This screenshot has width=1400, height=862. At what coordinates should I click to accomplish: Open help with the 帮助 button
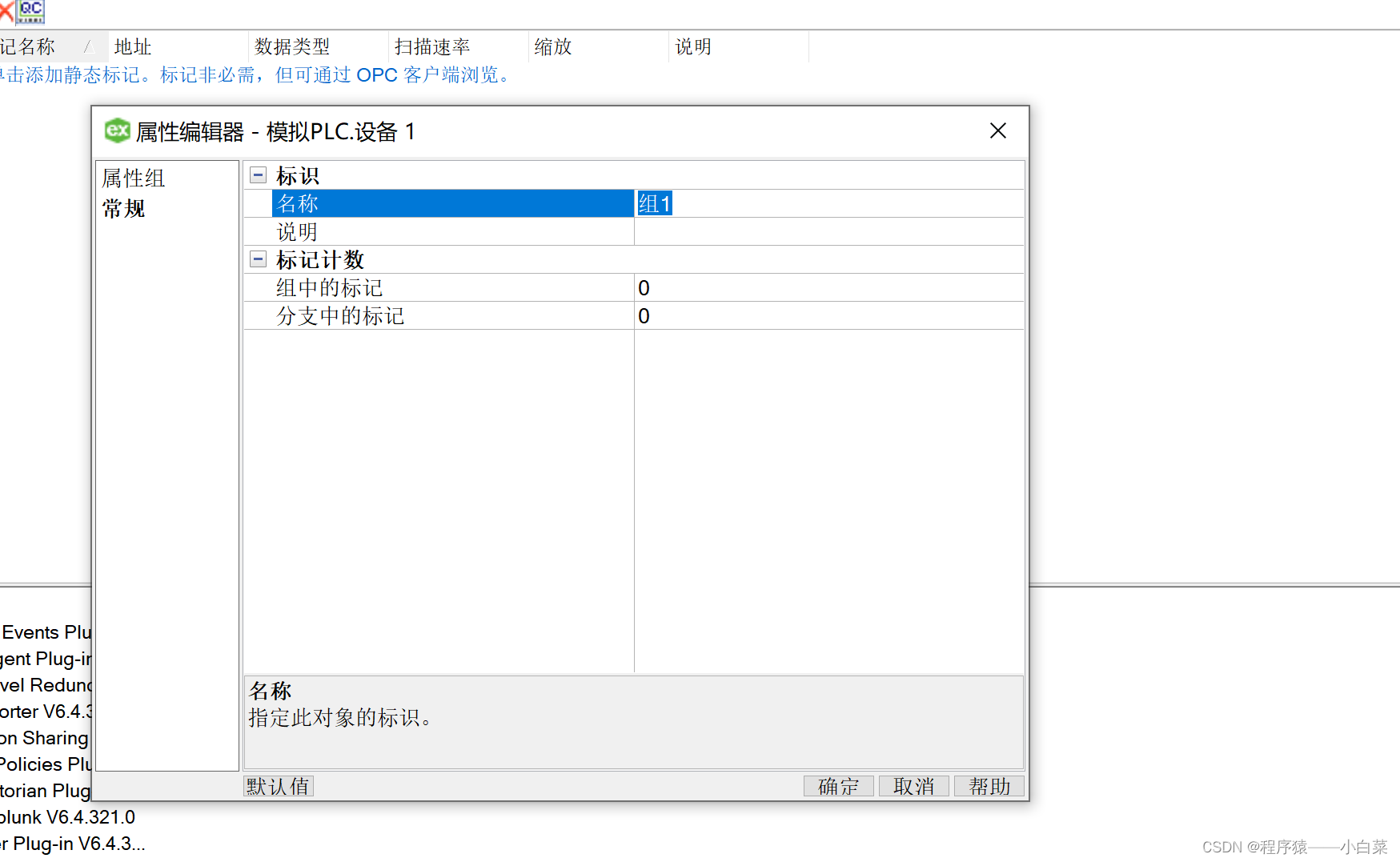[x=989, y=786]
